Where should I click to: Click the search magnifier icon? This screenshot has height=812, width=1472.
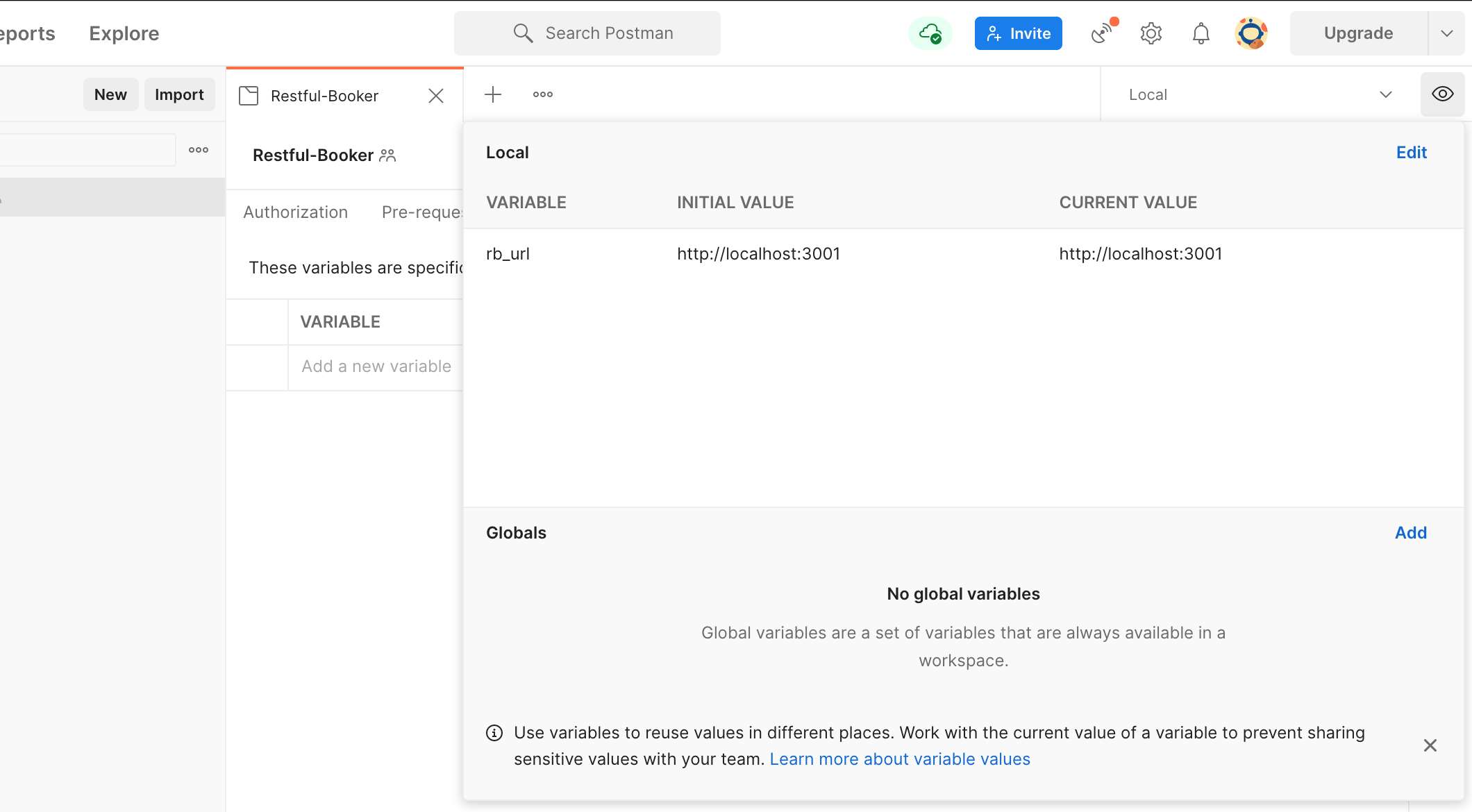523,33
